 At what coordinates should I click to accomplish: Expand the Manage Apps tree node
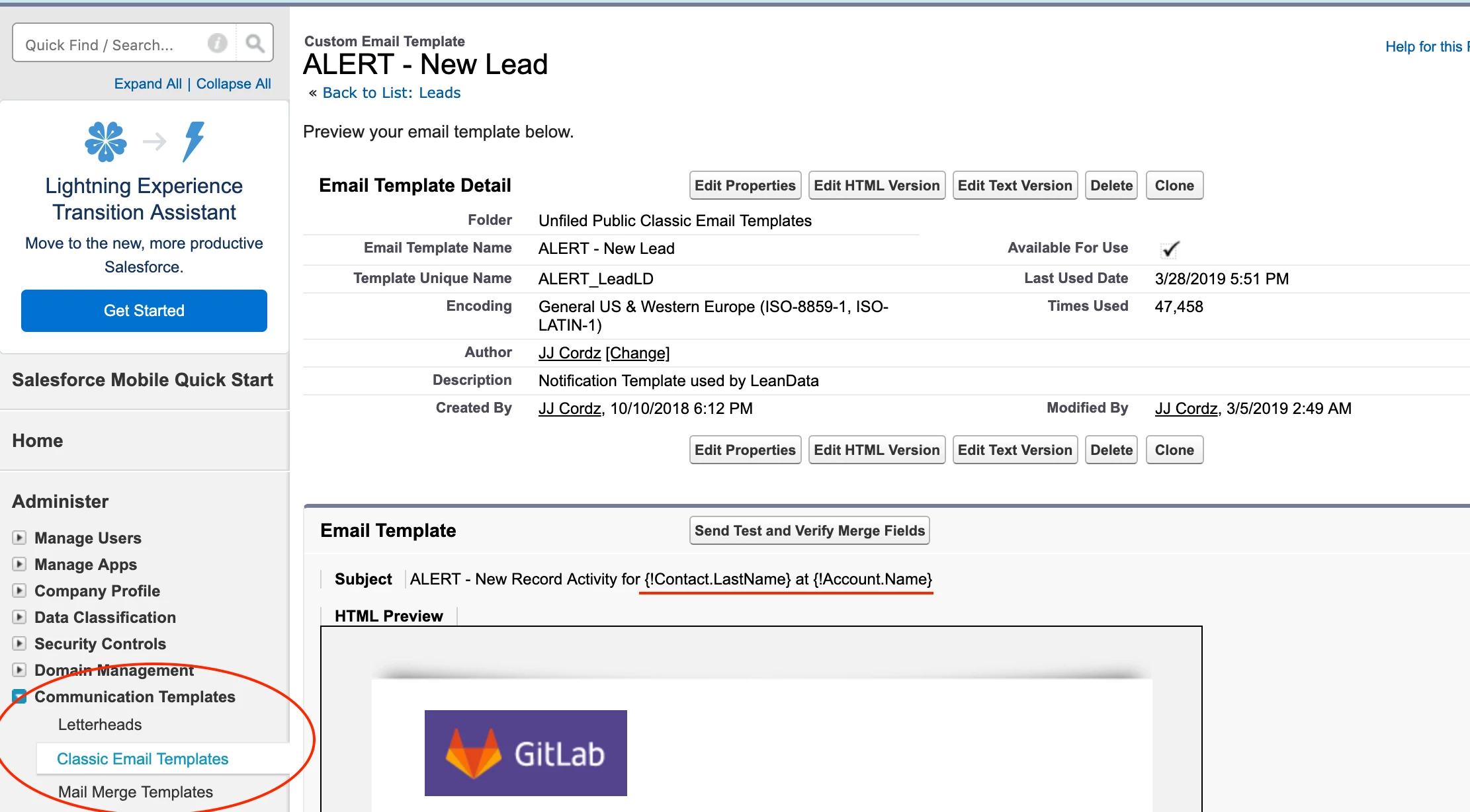[19, 564]
